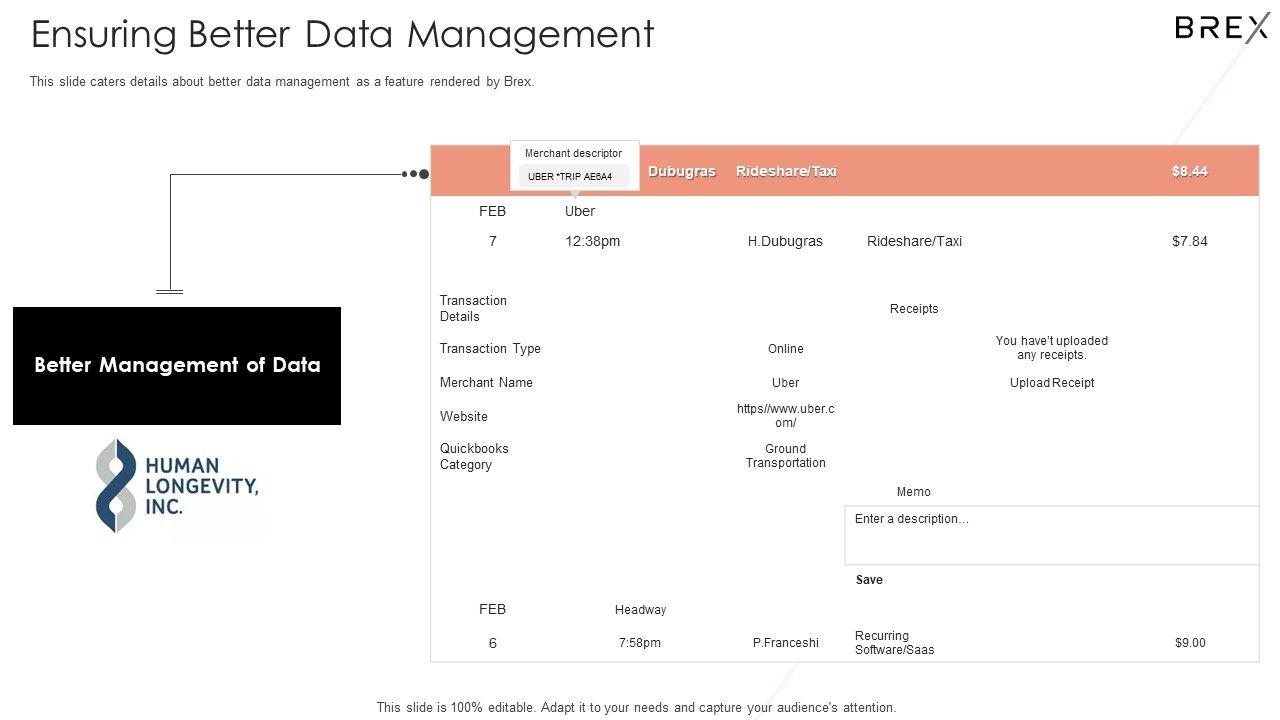
Task: Select the Uber transaction at 12:38pm
Action: point(592,241)
